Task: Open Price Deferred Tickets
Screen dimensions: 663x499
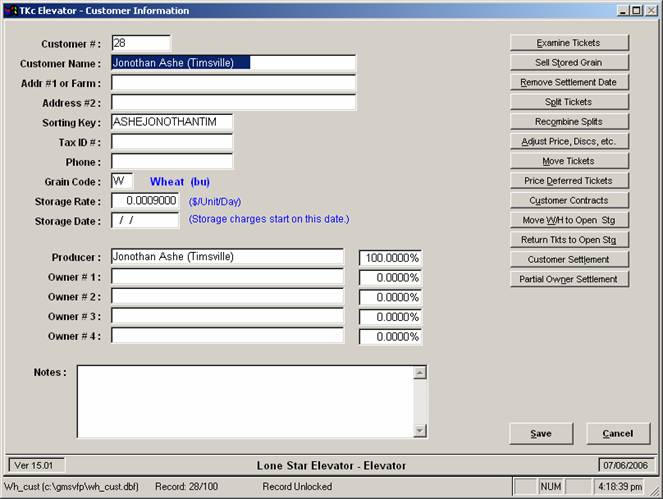Action: click(569, 181)
